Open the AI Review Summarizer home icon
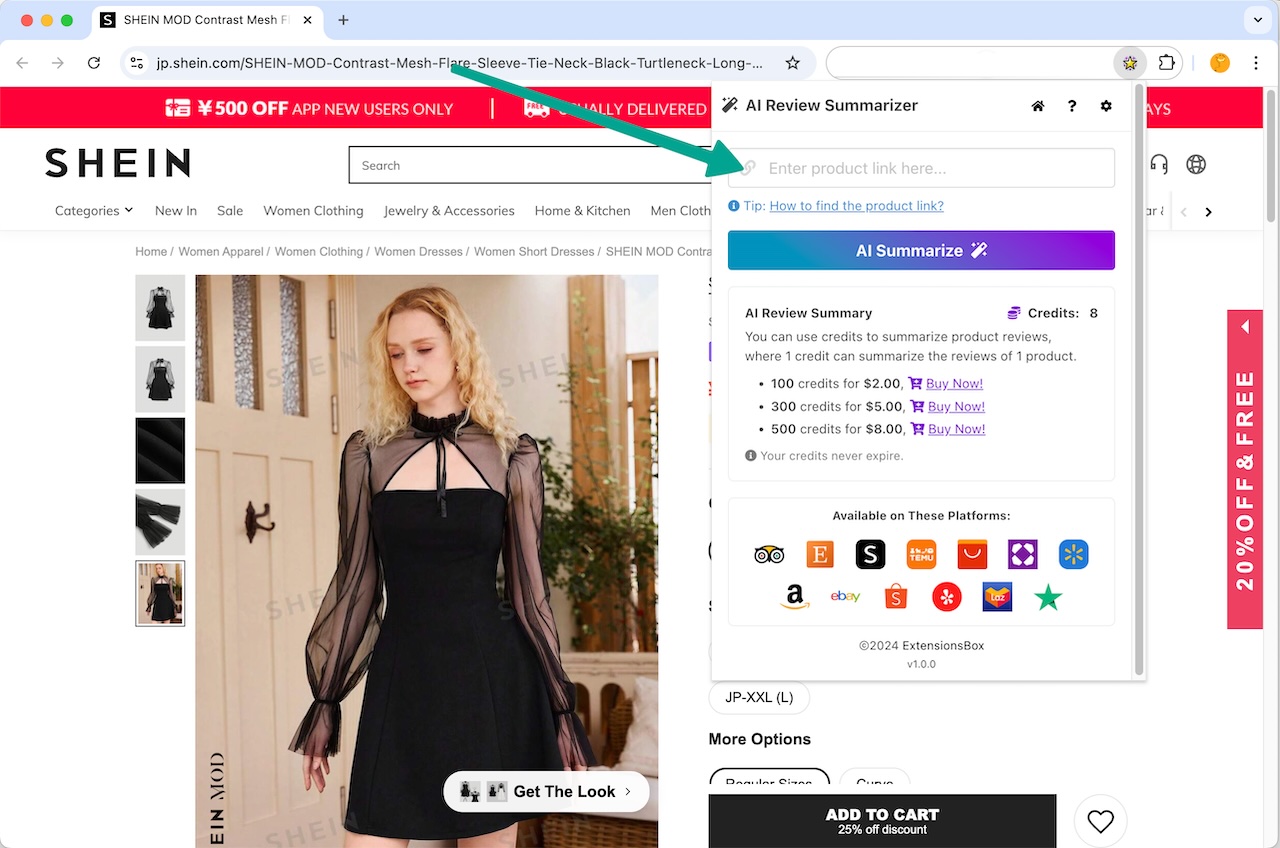This screenshot has width=1280, height=848. (x=1037, y=105)
